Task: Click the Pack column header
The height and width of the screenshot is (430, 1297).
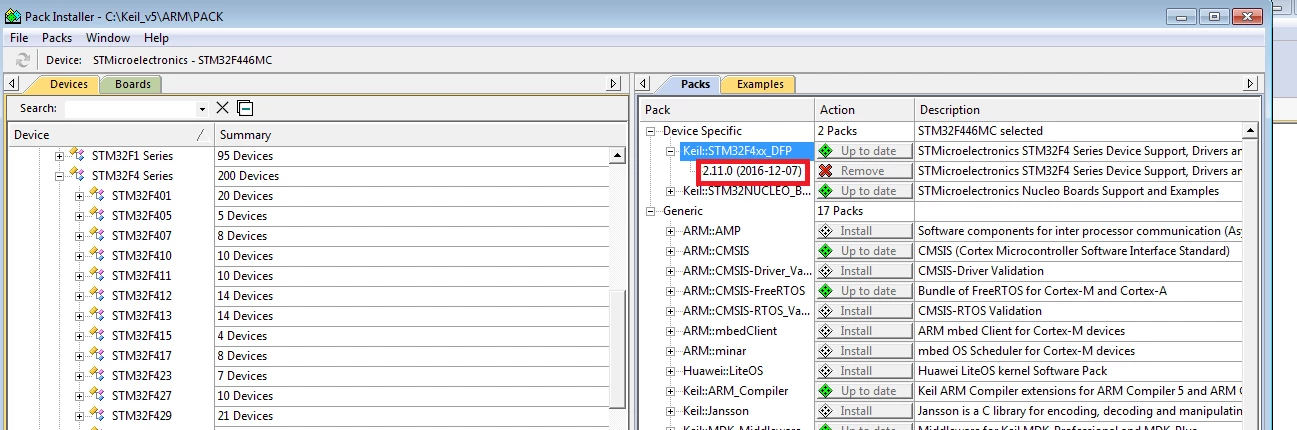Action: pyautogui.click(x=726, y=110)
